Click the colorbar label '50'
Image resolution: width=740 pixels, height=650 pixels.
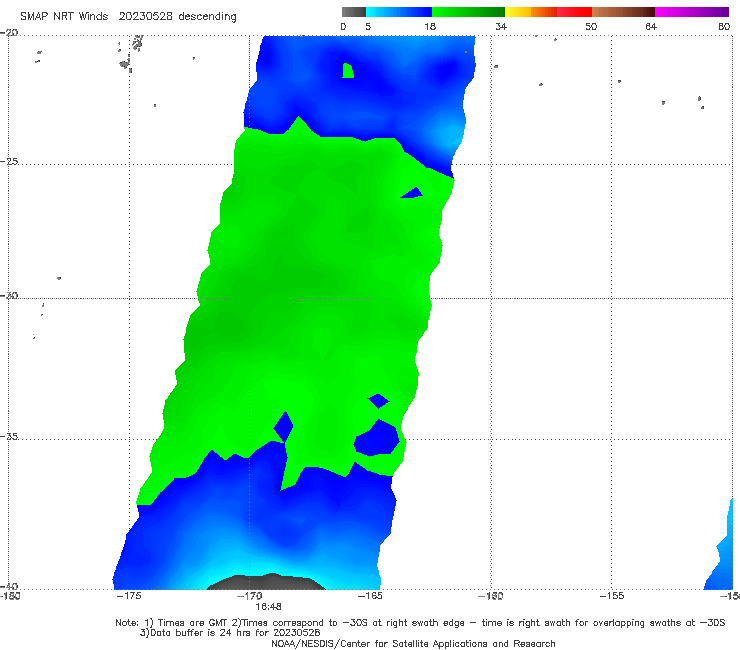click(591, 27)
